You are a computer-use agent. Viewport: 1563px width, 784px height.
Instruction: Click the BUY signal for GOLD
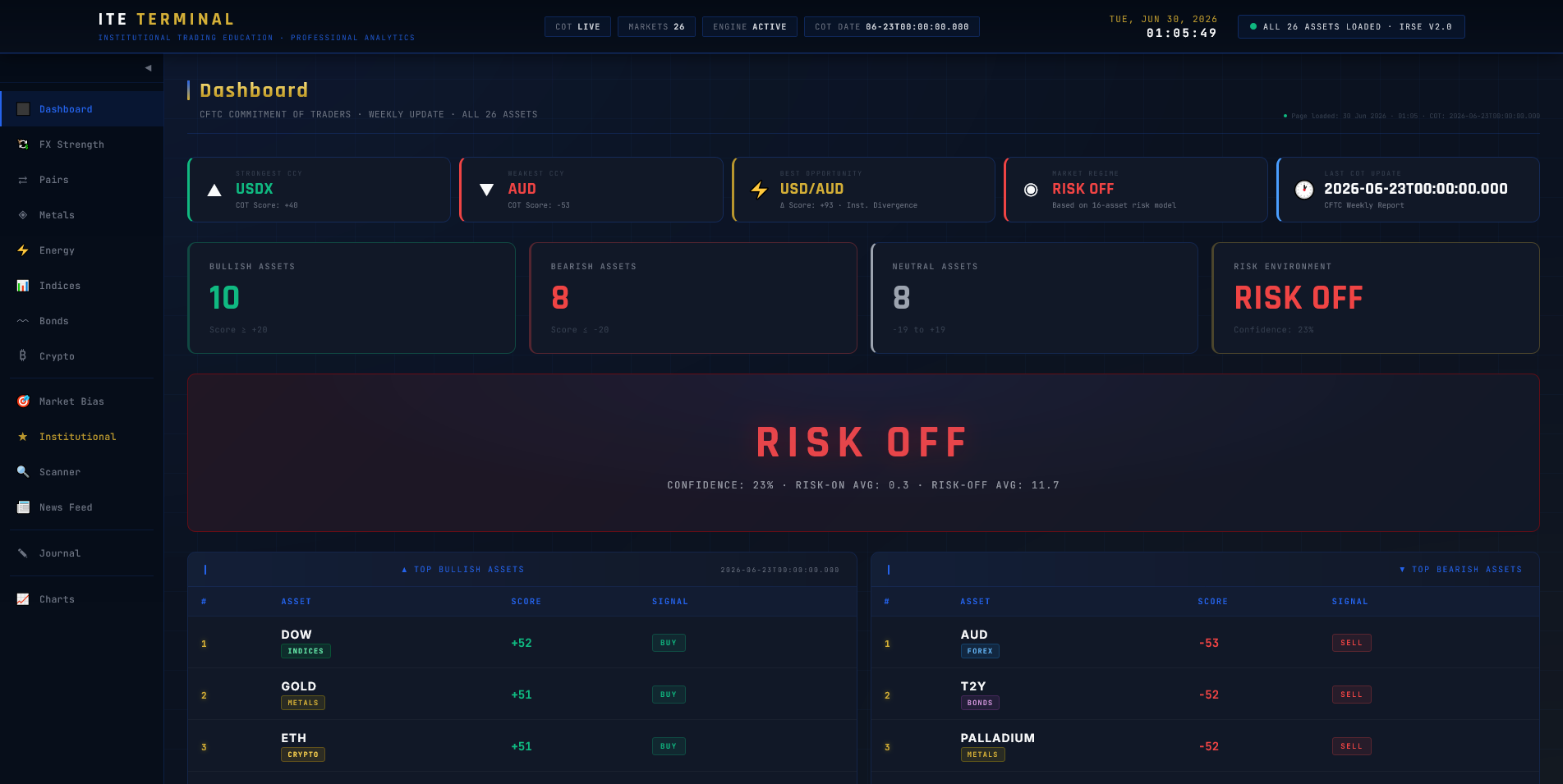pyautogui.click(x=669, y=695)
